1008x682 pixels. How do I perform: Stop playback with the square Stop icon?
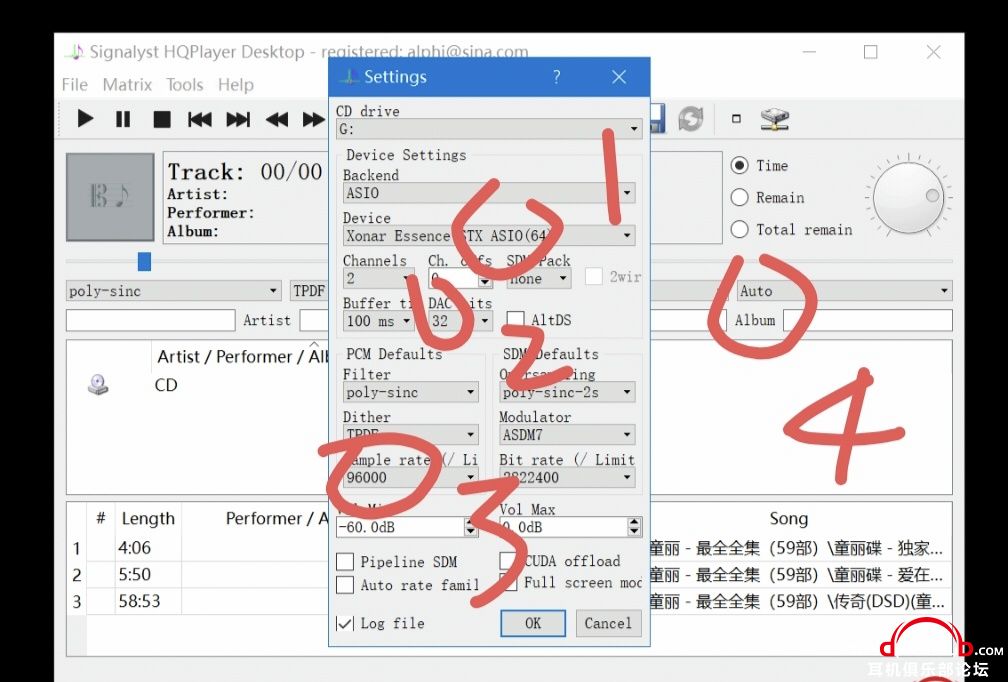tap(162, 120)
